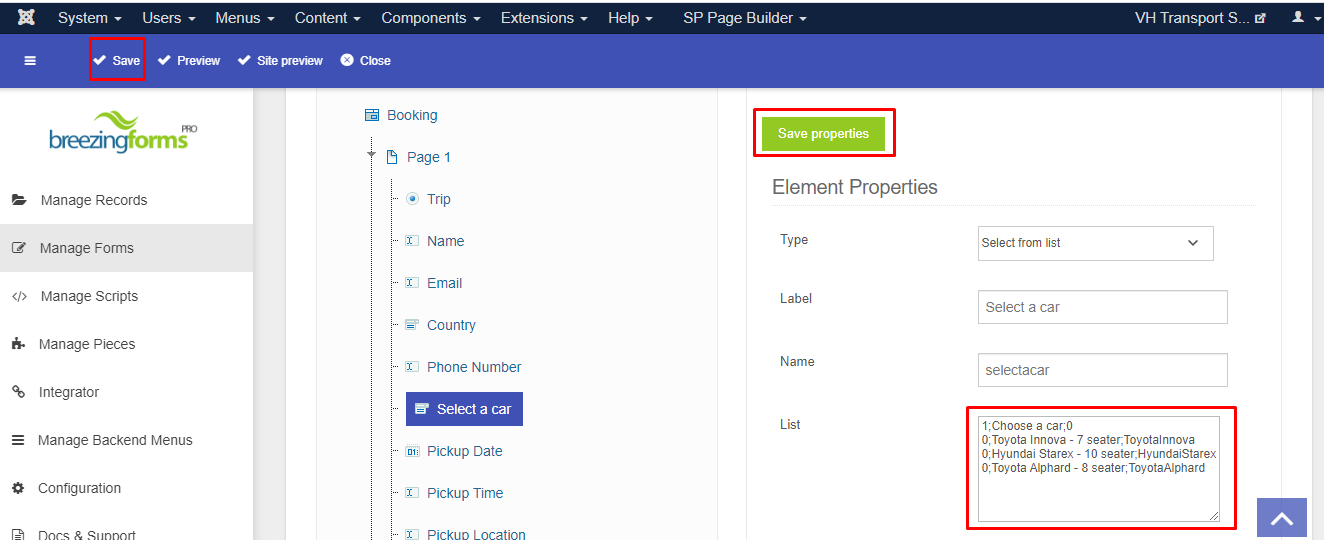Click the Site preview toolbar button
Image resolution: width=1324 pixels, height=540 pixels.
[280, 61]
